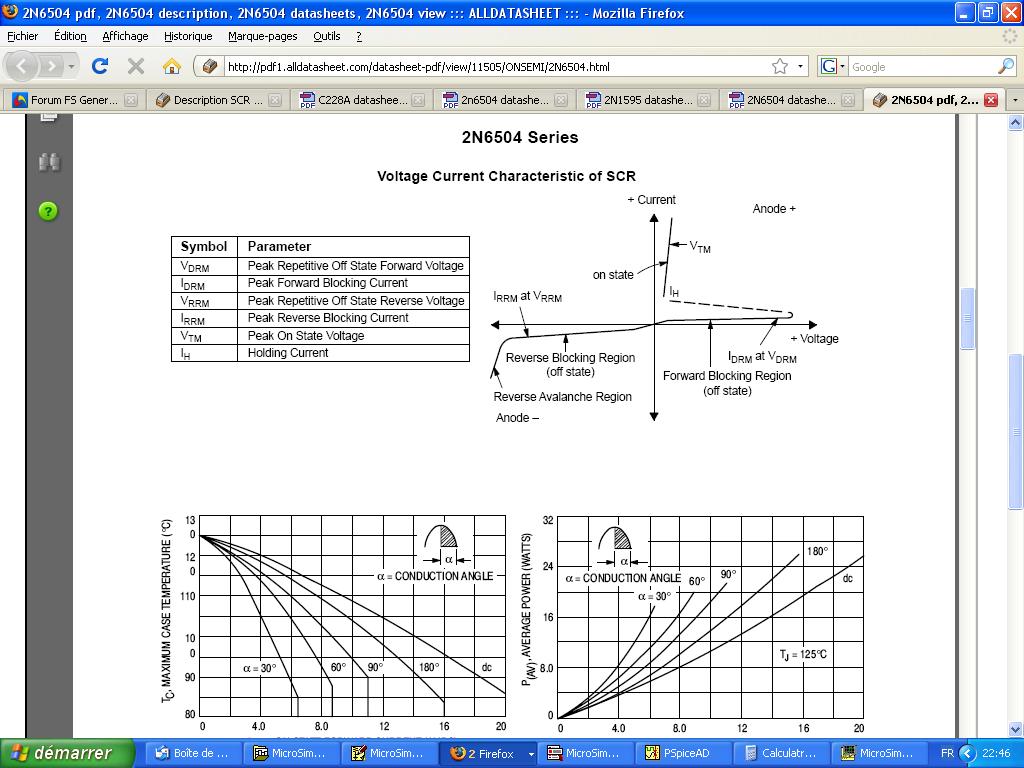The height and width of the screenshot is (768, 1024).
Task: Click the 22:46 system clock
Action: point(996,753)
